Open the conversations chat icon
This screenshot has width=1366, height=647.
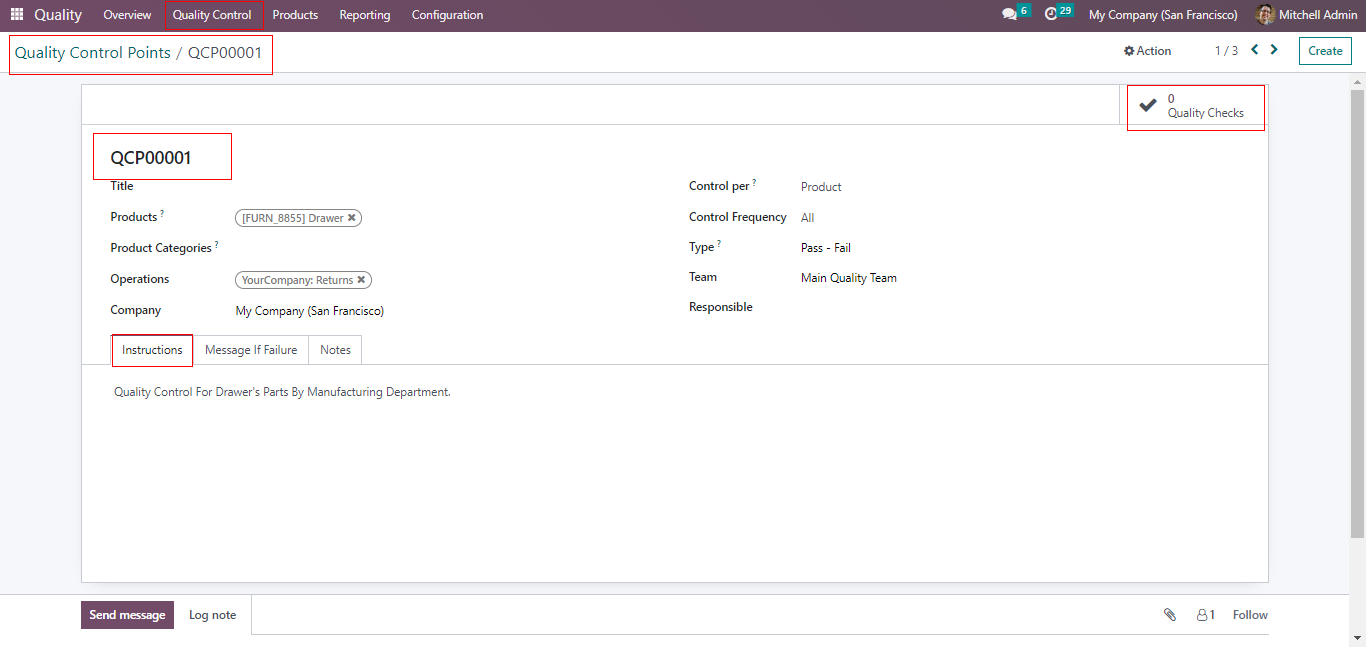pos(1009,15)
